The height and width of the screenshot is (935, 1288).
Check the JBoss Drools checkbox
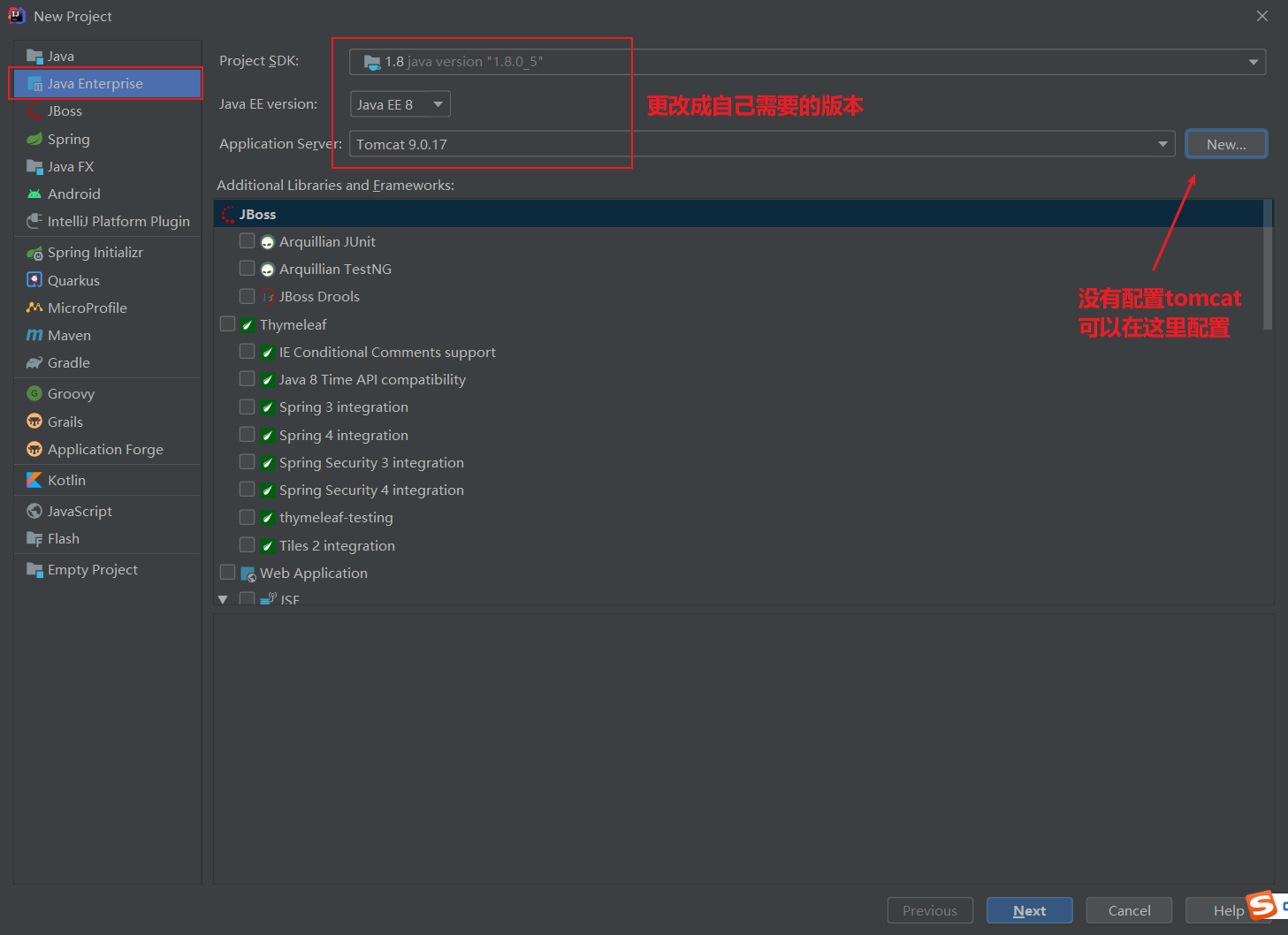pos(248,296)
